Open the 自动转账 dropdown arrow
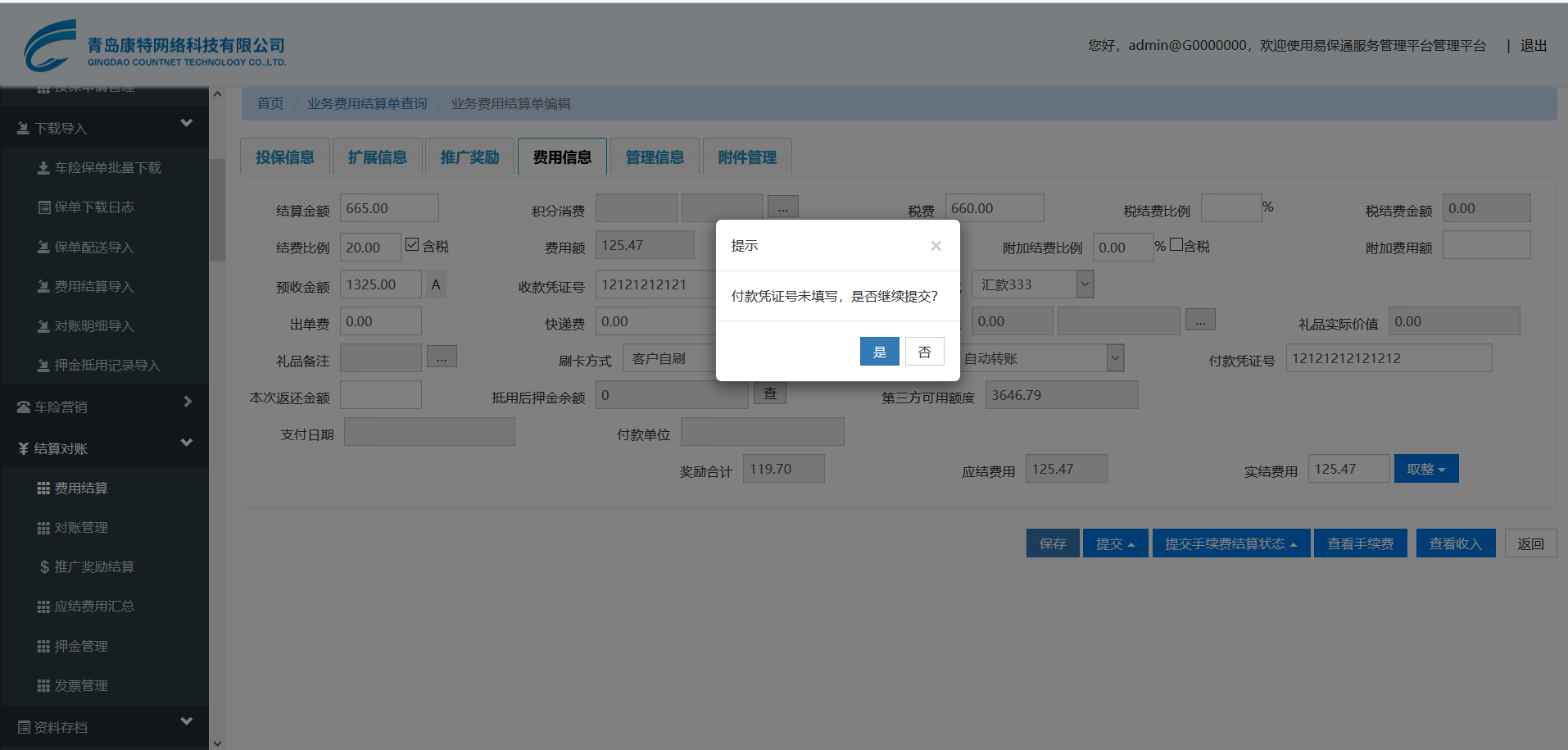Viewport: 1568px width, 750px height. tap(1114, 358)
